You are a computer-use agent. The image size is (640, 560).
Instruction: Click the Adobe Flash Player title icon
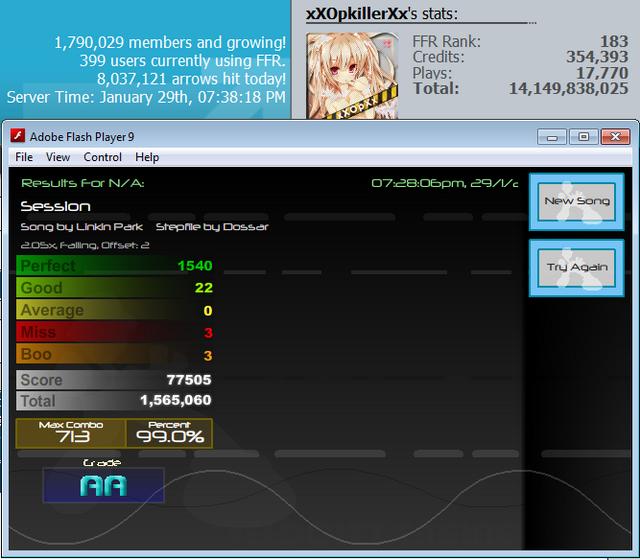(x=18, y=136)
